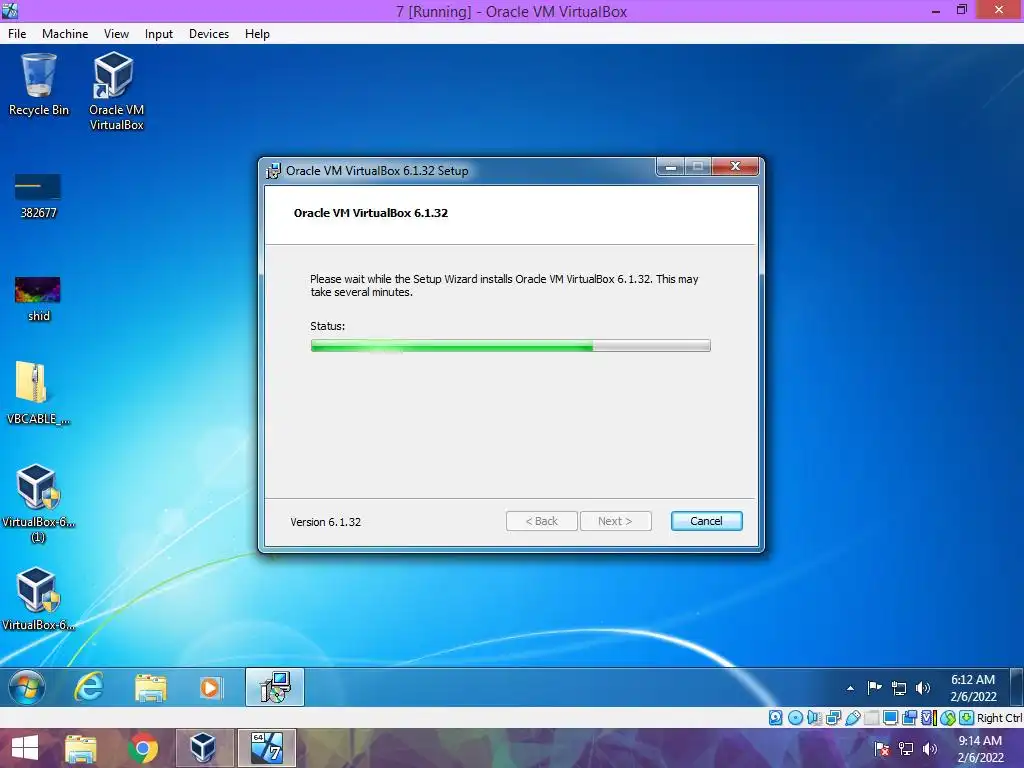Image resolution: width=1024 pixels, height=768 pixels.
Task: Click the audio status indicator icon
Action: pyautogui.click(x=814, y=718)
